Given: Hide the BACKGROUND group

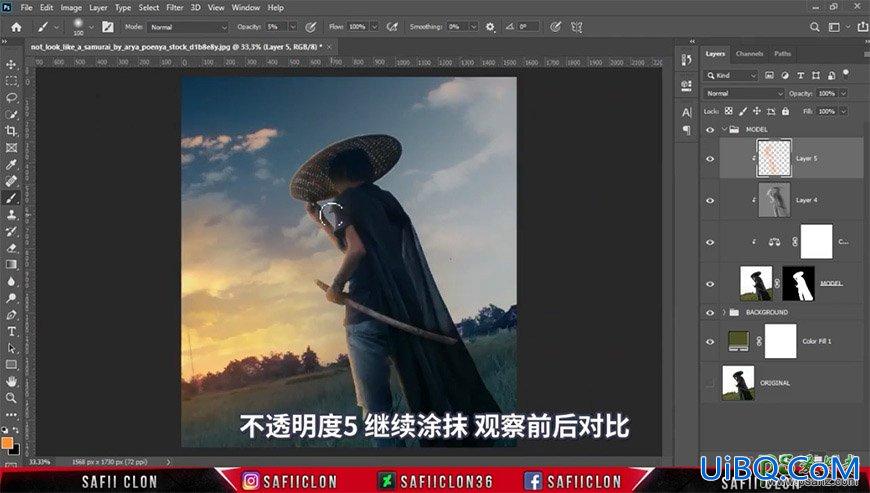Looking at the screenshot, I should pyautogui.click(x=710, y=313).
